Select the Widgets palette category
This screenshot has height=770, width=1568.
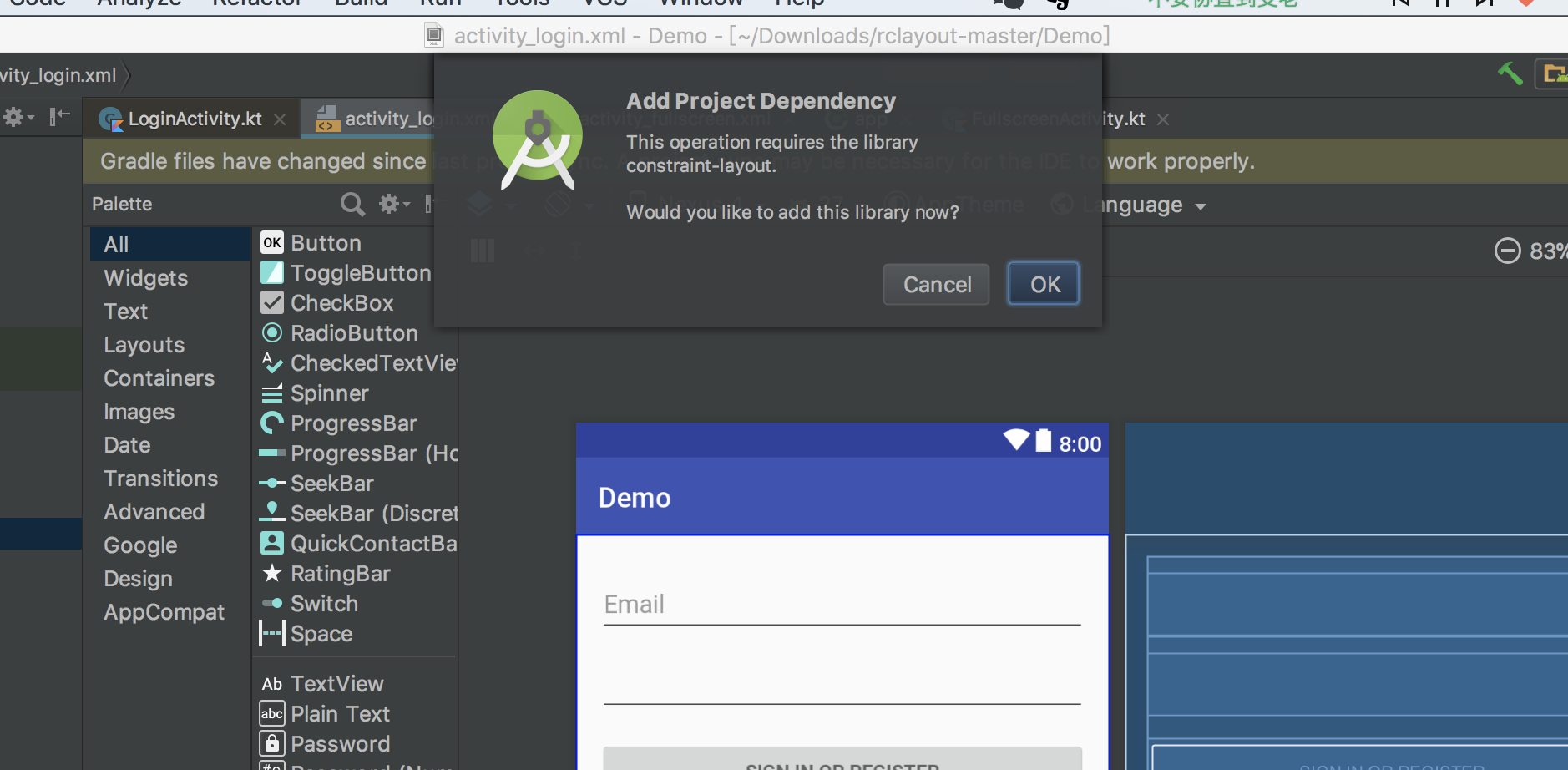tap(170, 277)
